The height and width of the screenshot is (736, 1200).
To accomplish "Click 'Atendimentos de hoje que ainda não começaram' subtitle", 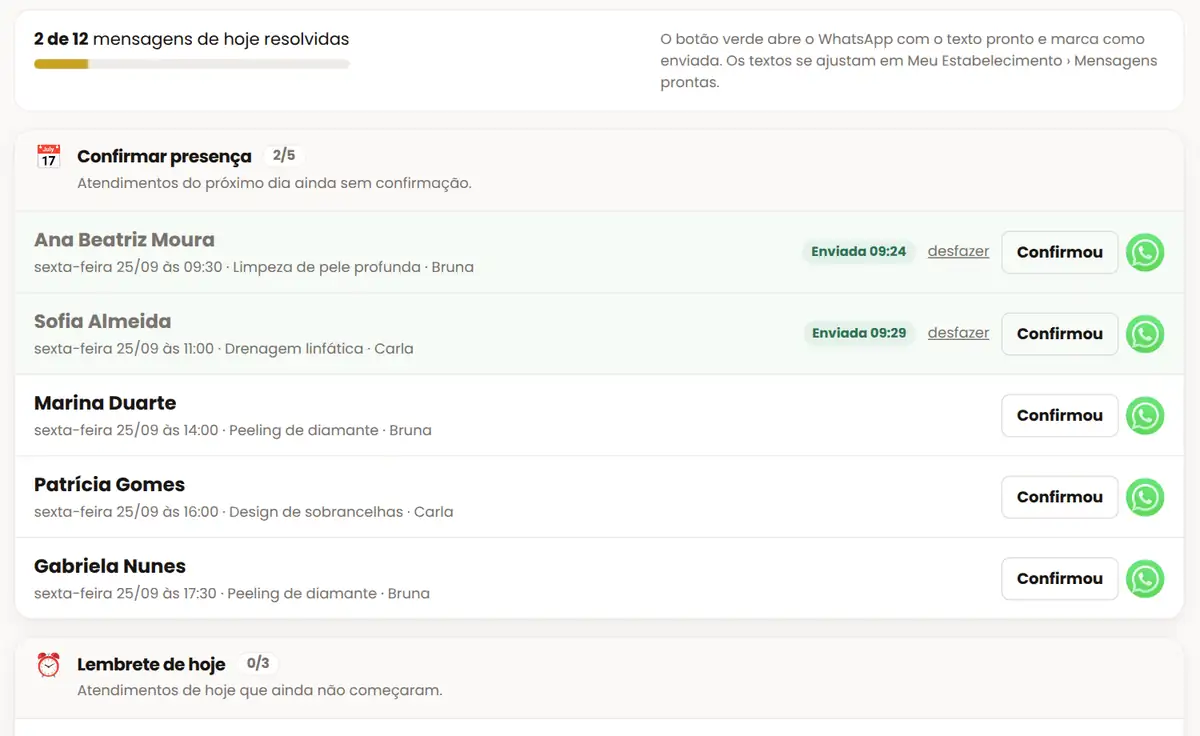I will tap(260, 691).
